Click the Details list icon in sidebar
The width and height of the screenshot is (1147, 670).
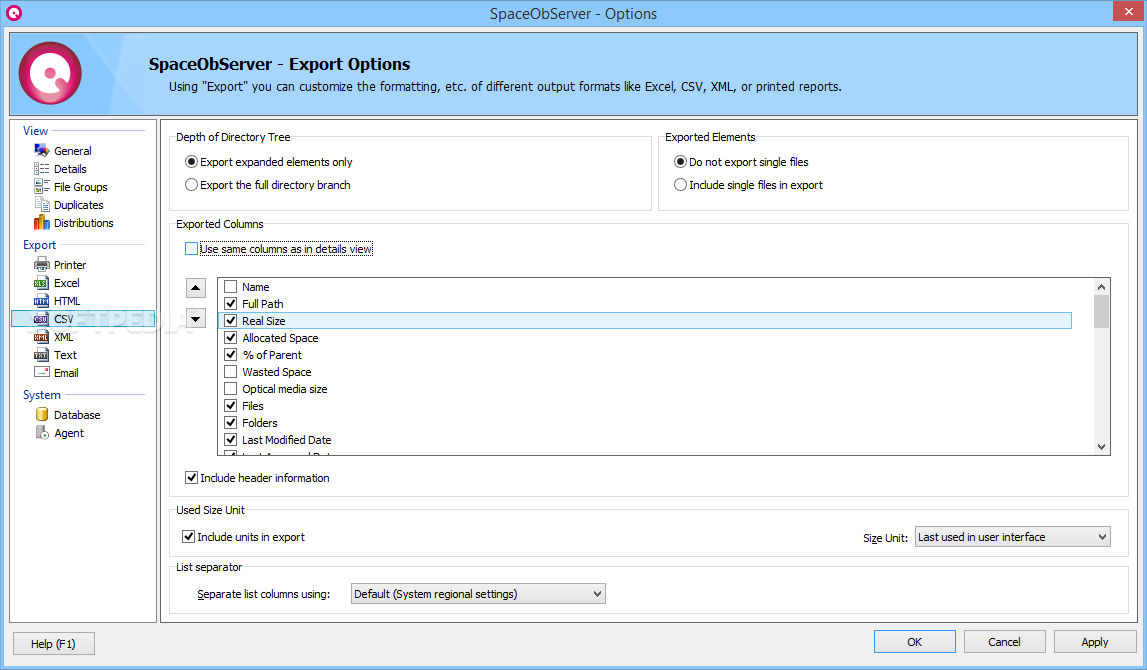[x=42, y=168]
